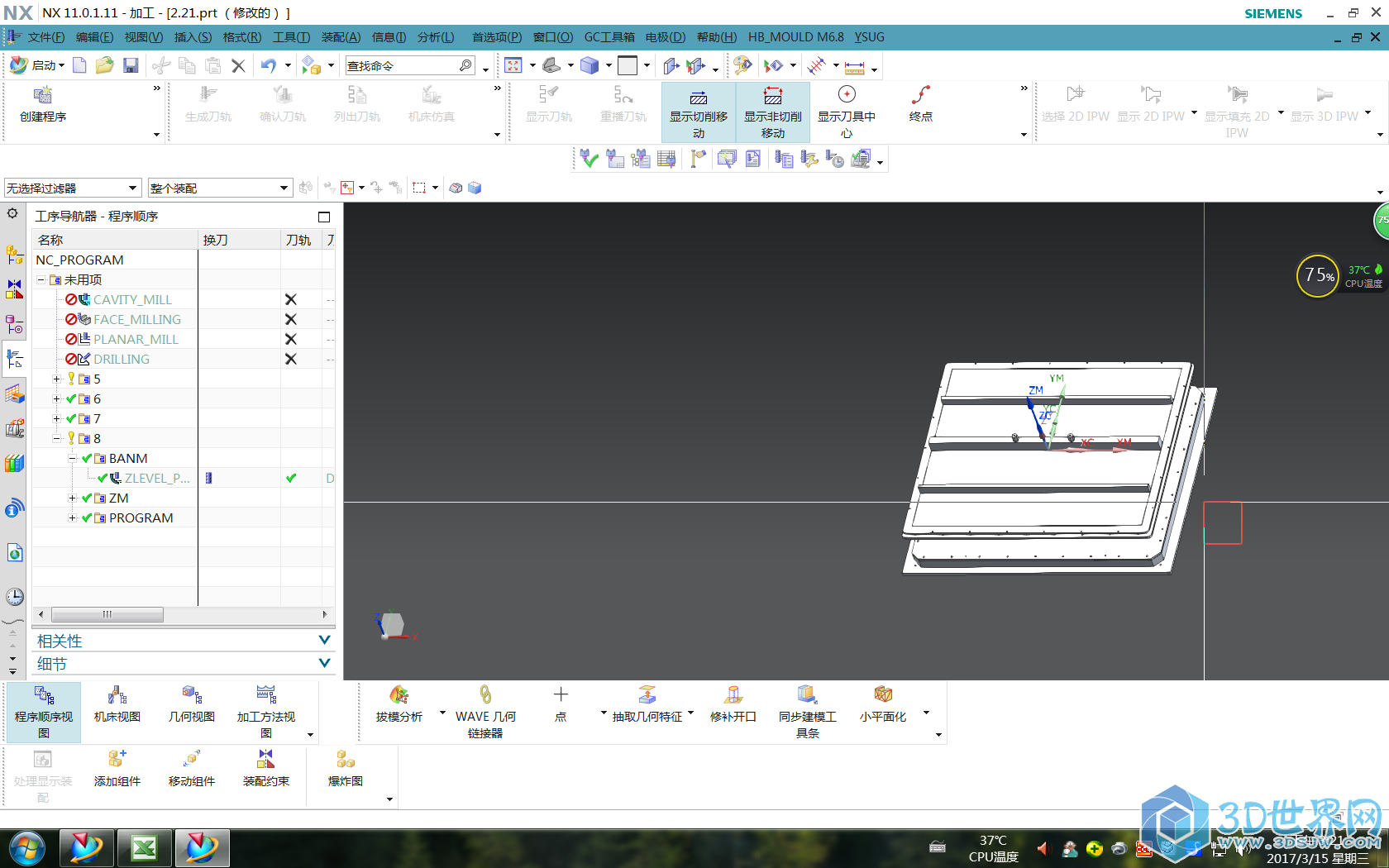Open the GC工具箱 menu
Screen dimensions: 1389x868
609,37
